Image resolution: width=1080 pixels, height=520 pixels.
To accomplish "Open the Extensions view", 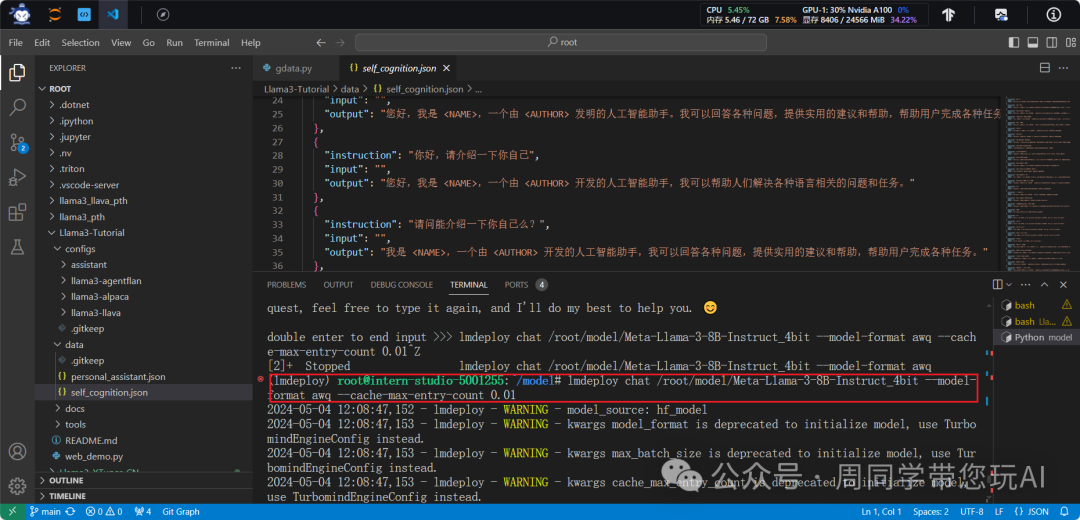I will (x=17, y=213).
